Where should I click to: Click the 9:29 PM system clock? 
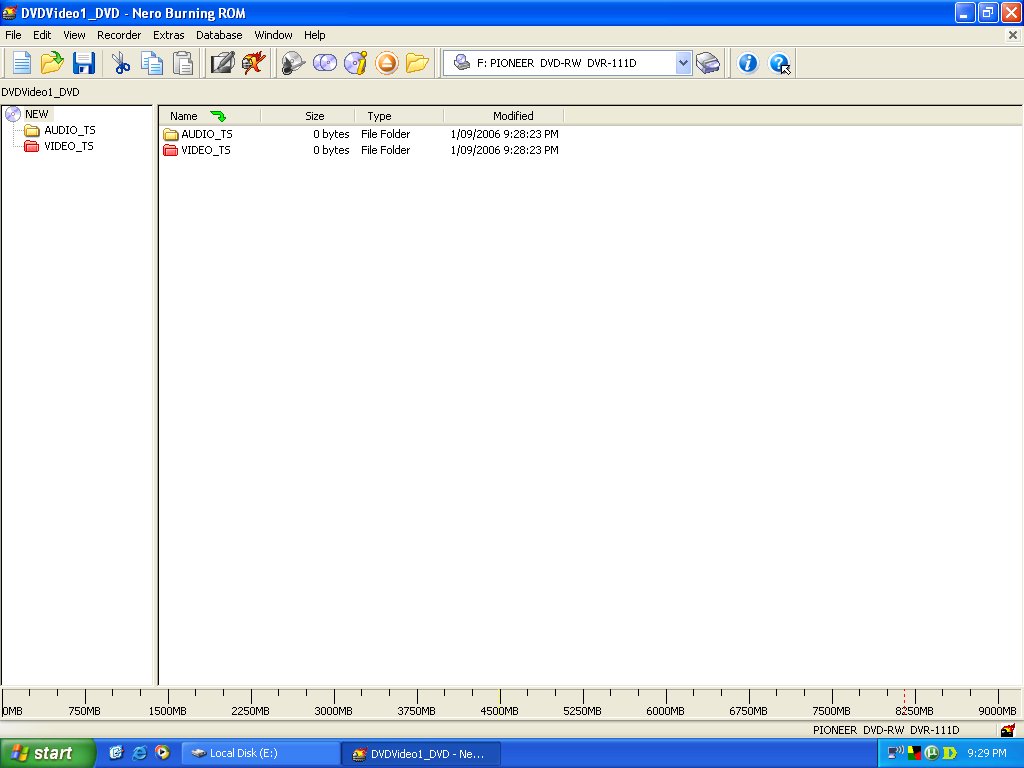click(986, 753)
